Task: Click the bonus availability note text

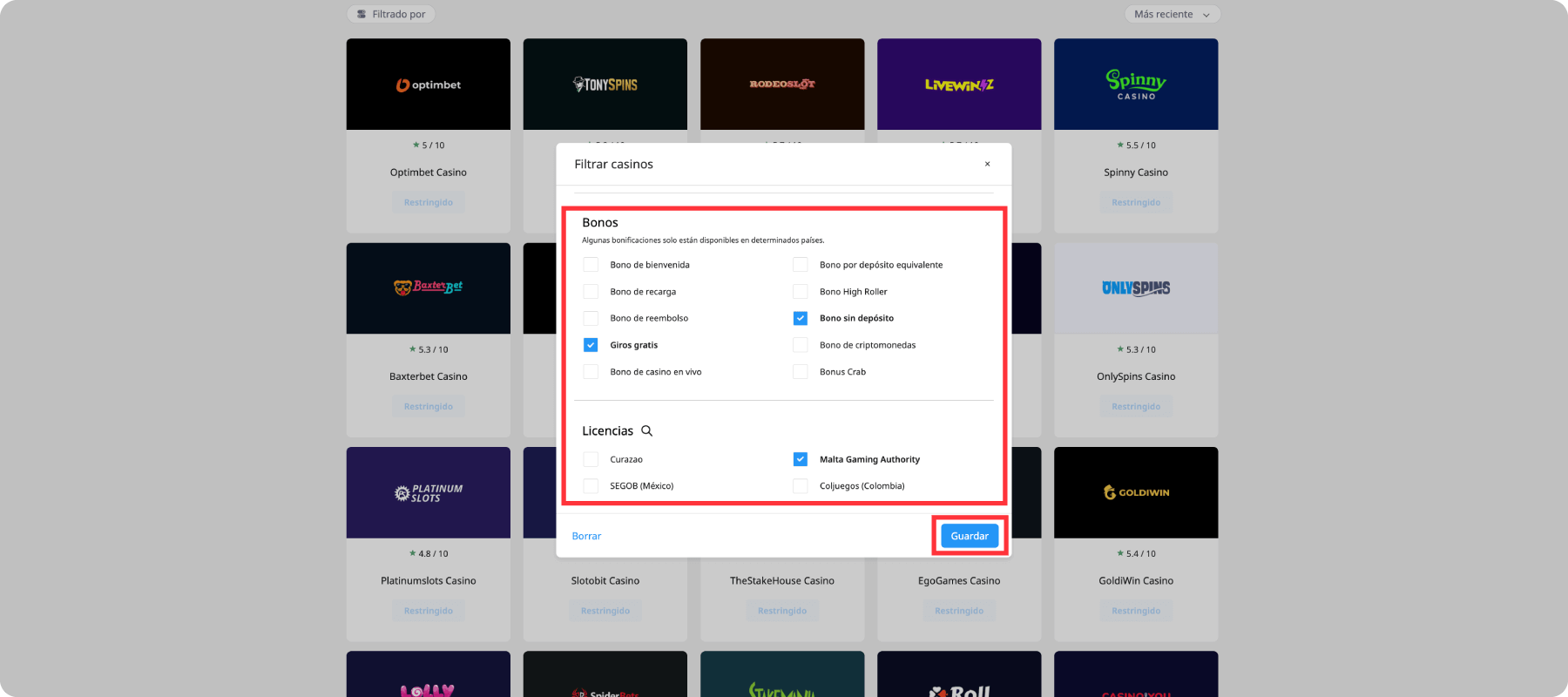Action: click(703, 240)
